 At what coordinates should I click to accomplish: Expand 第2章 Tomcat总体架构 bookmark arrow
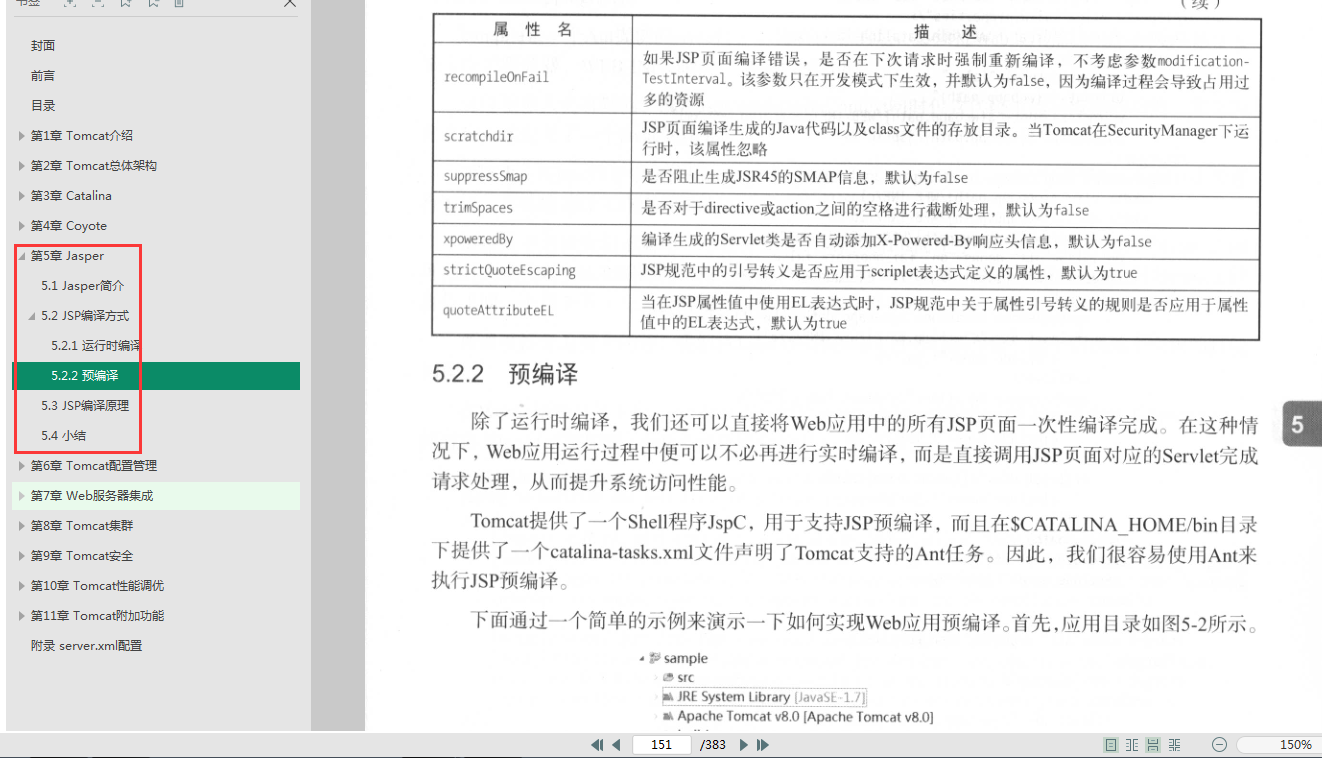(22, 166)
